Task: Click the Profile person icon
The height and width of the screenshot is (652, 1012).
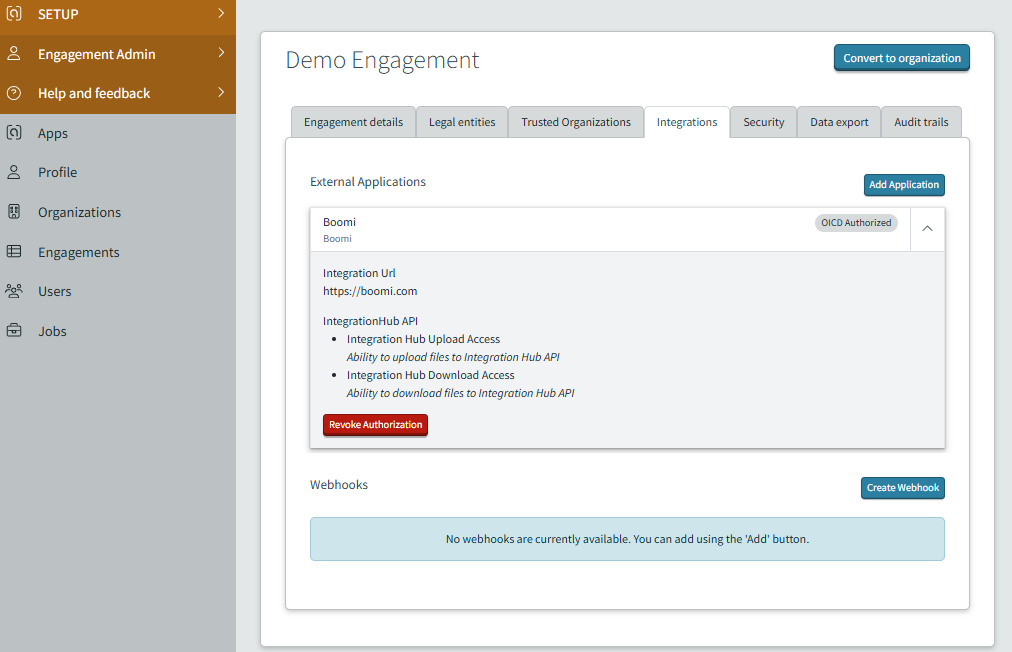Action: coord(14,172)
